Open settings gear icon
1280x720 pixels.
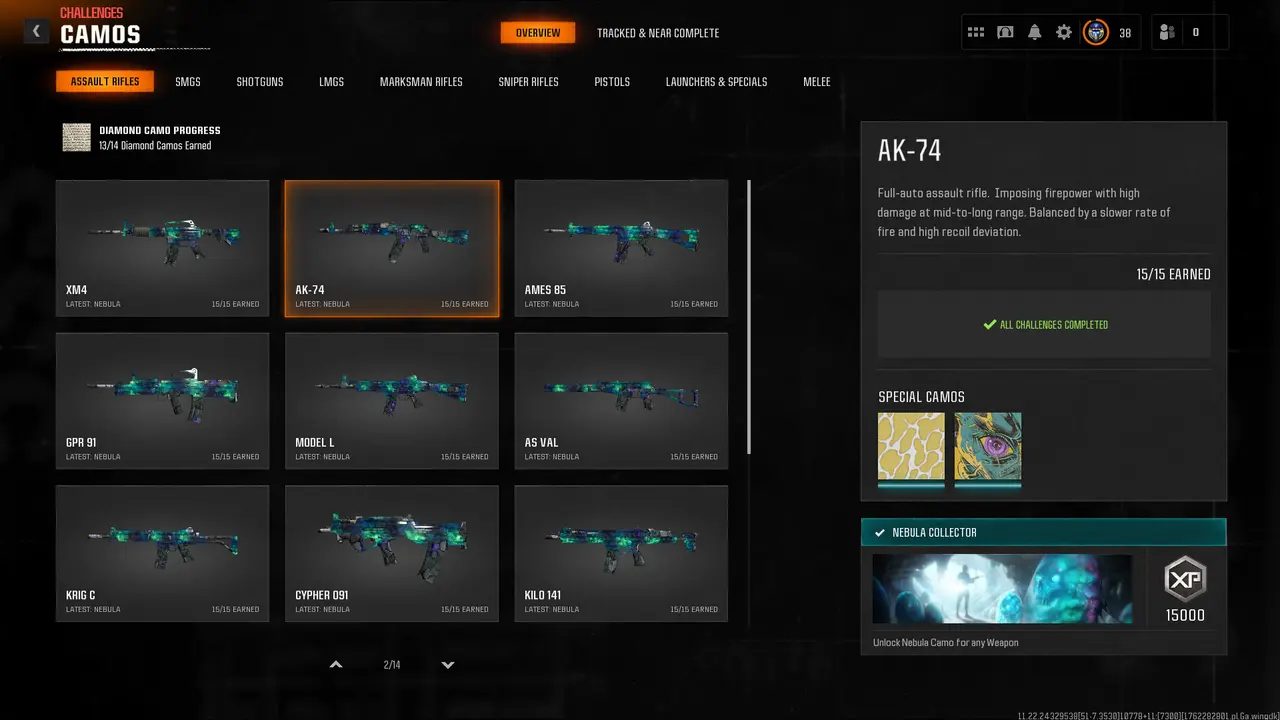[x=1064, y=32]
